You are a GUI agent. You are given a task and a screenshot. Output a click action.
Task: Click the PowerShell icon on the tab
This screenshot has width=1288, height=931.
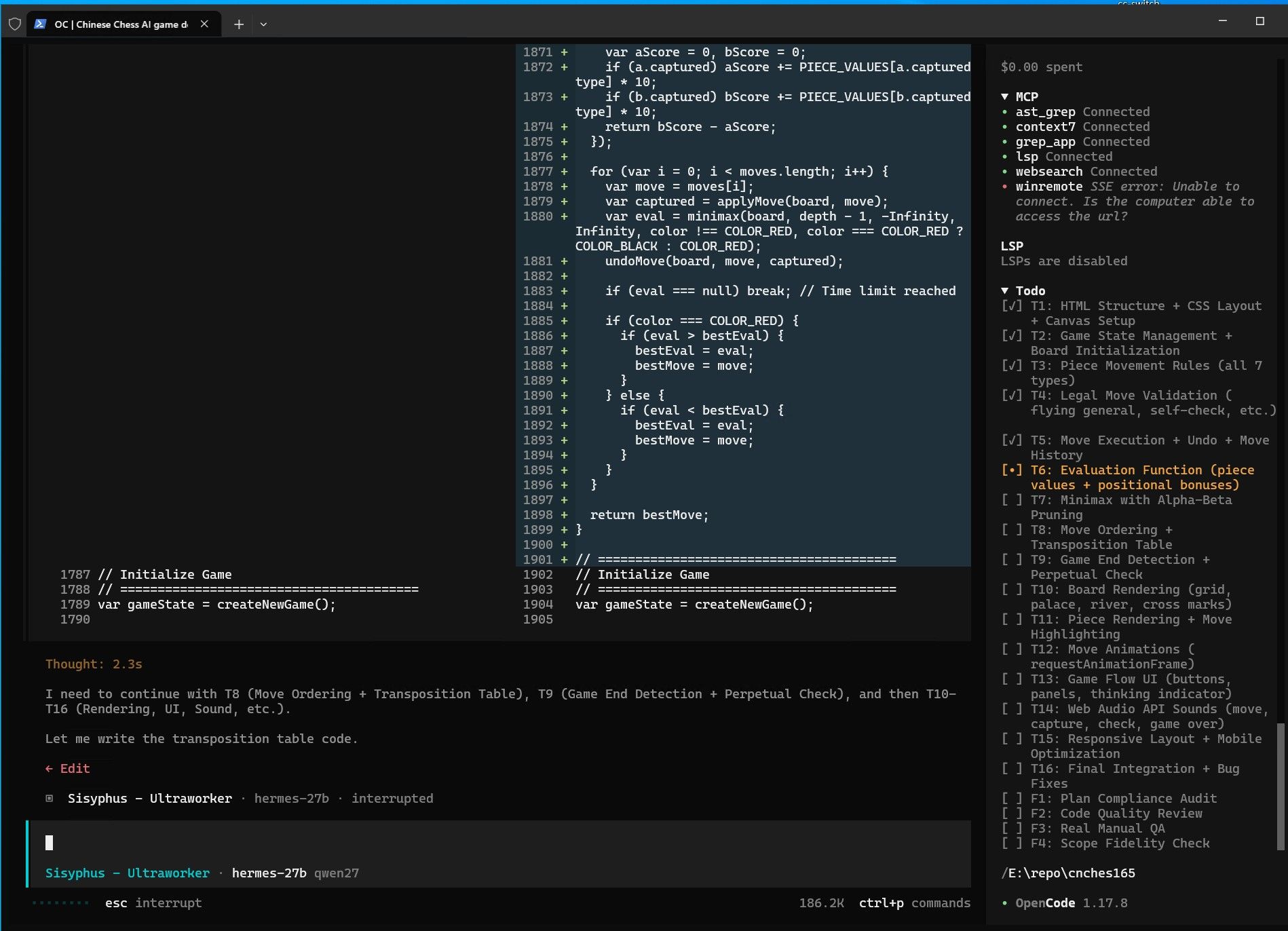point(40,24)
